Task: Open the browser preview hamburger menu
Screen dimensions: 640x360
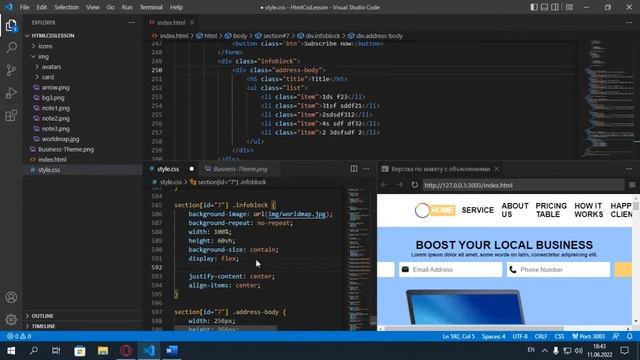Action: coord(632,185)
